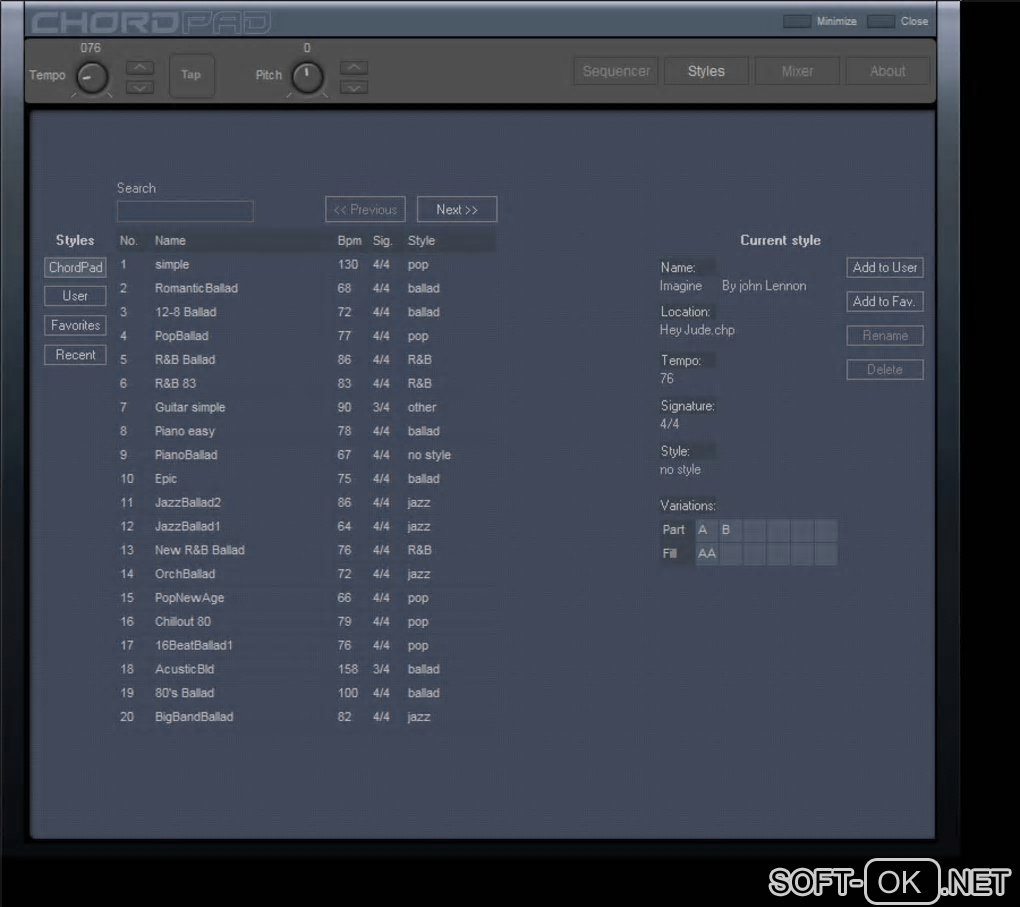
Task: Go to the Next page of styles
Action: [x=457, y=210]
